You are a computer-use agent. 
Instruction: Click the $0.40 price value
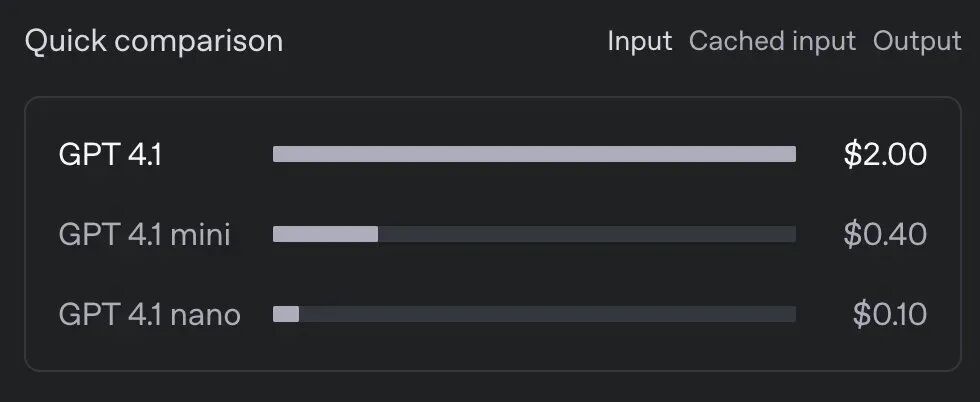pyautogui.click(x=885, y=234)
